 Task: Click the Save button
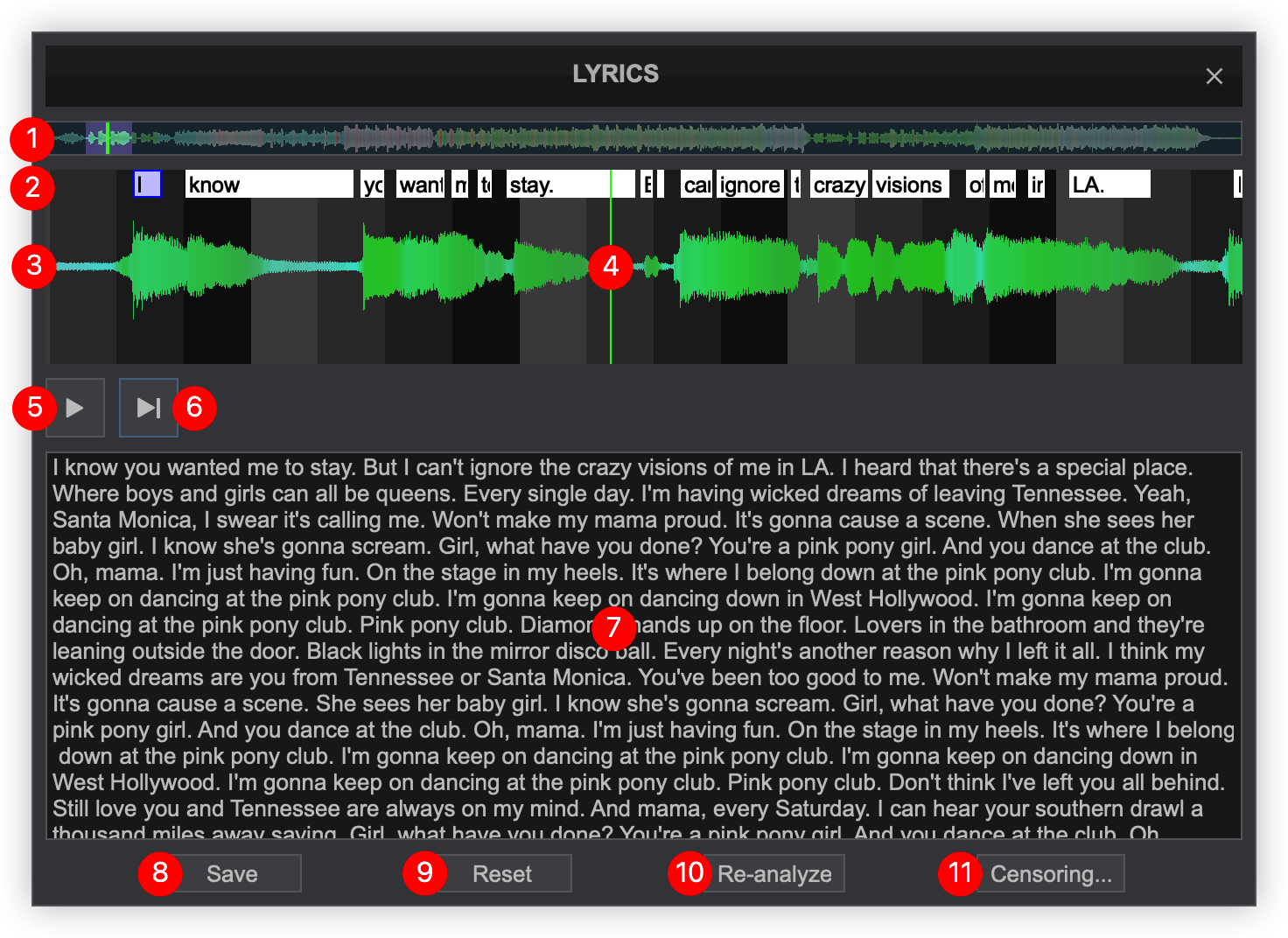[232, 874]
